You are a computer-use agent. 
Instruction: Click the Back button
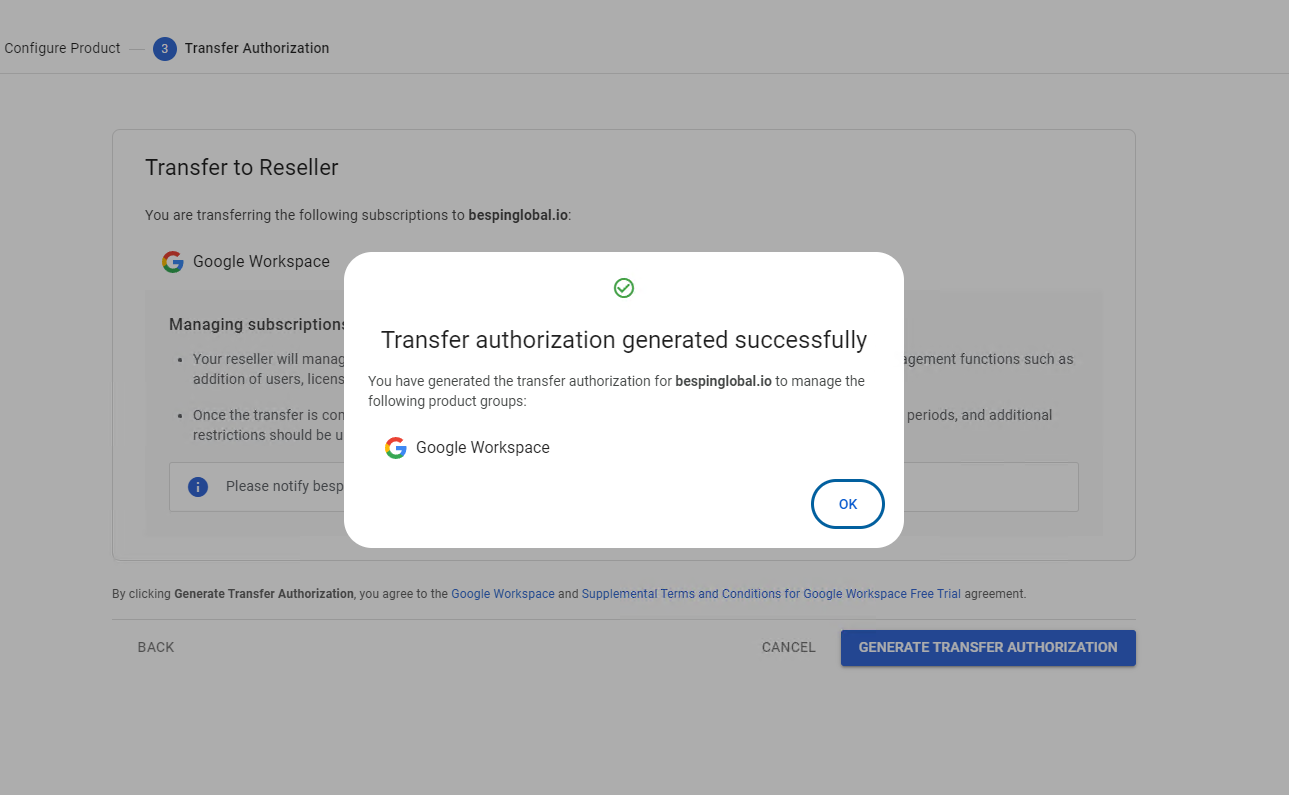click(x=156, y=647)
